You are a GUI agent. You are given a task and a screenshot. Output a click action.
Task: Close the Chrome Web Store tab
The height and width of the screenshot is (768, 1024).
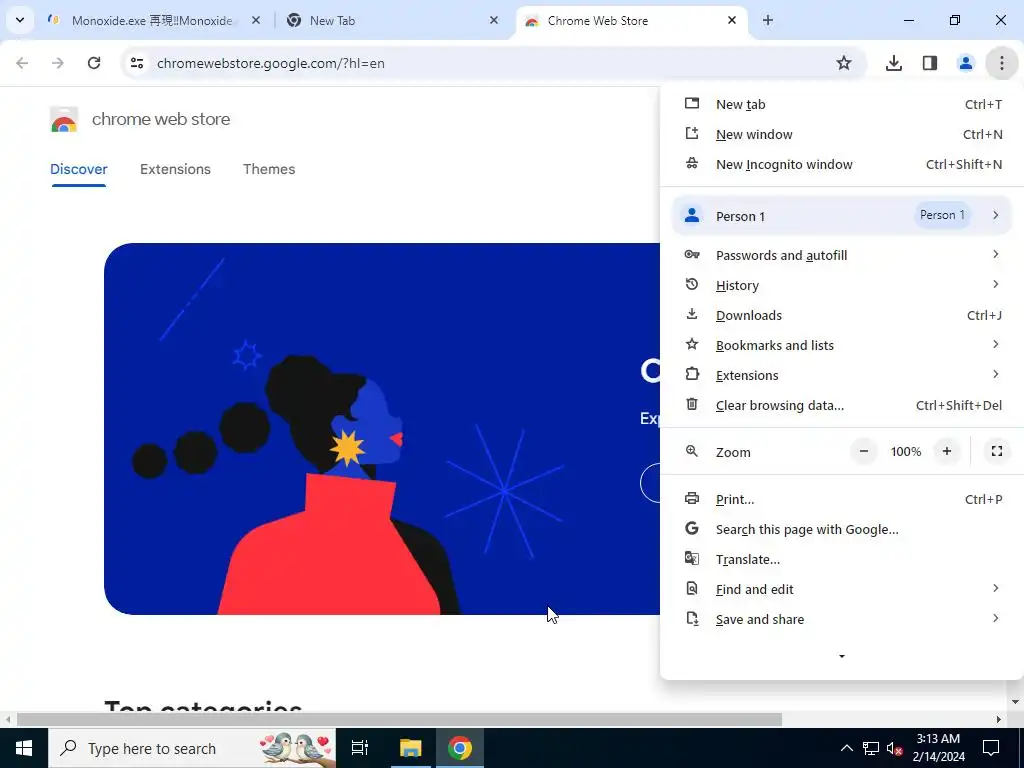coord(732,20)
